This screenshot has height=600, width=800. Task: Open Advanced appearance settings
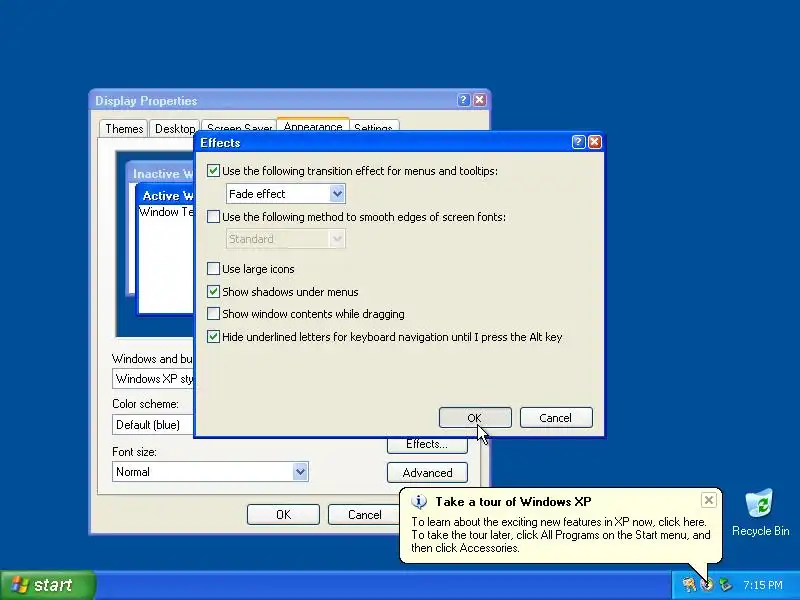click(427, 473)
